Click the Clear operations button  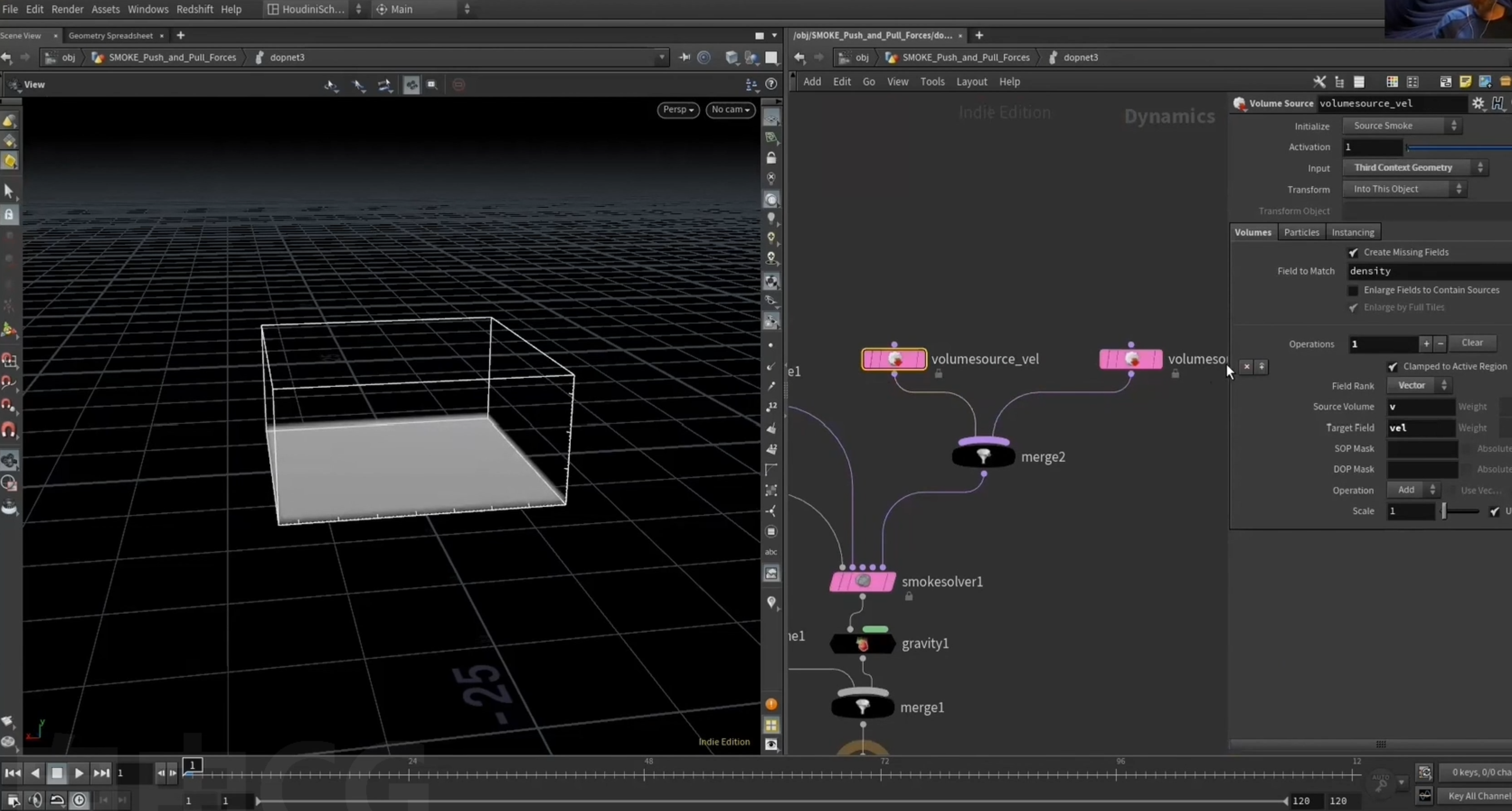pos(1472,343)
